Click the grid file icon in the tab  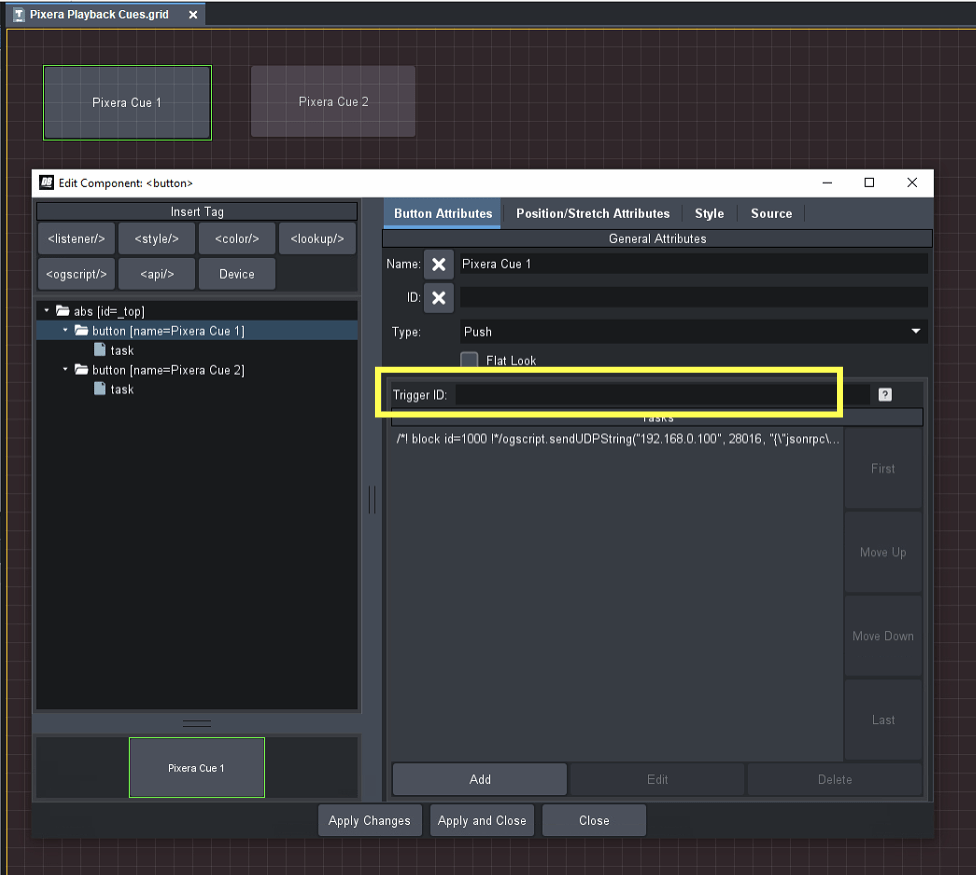[19, 14]
